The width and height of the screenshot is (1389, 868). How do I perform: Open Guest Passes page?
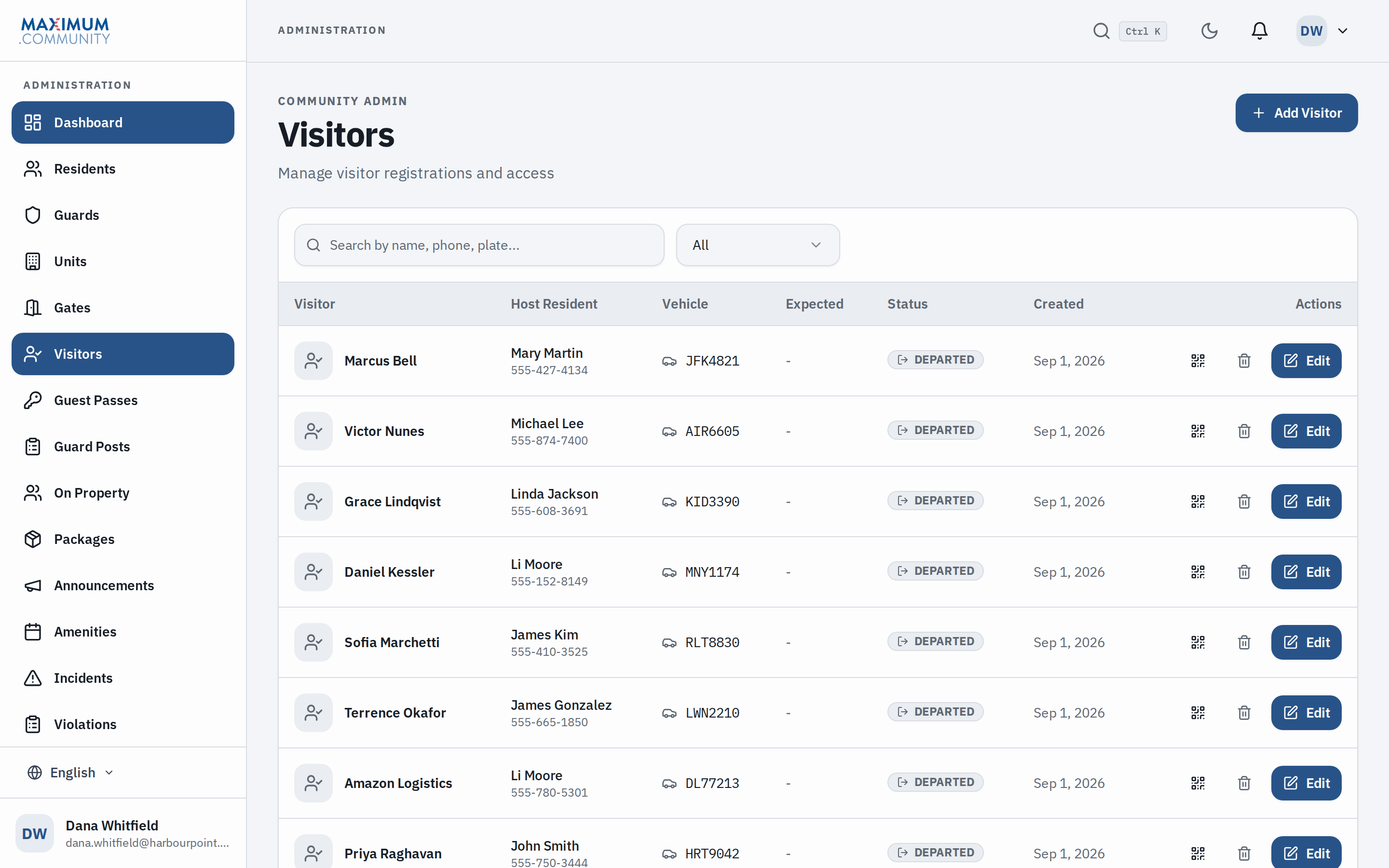coord(123,400)
